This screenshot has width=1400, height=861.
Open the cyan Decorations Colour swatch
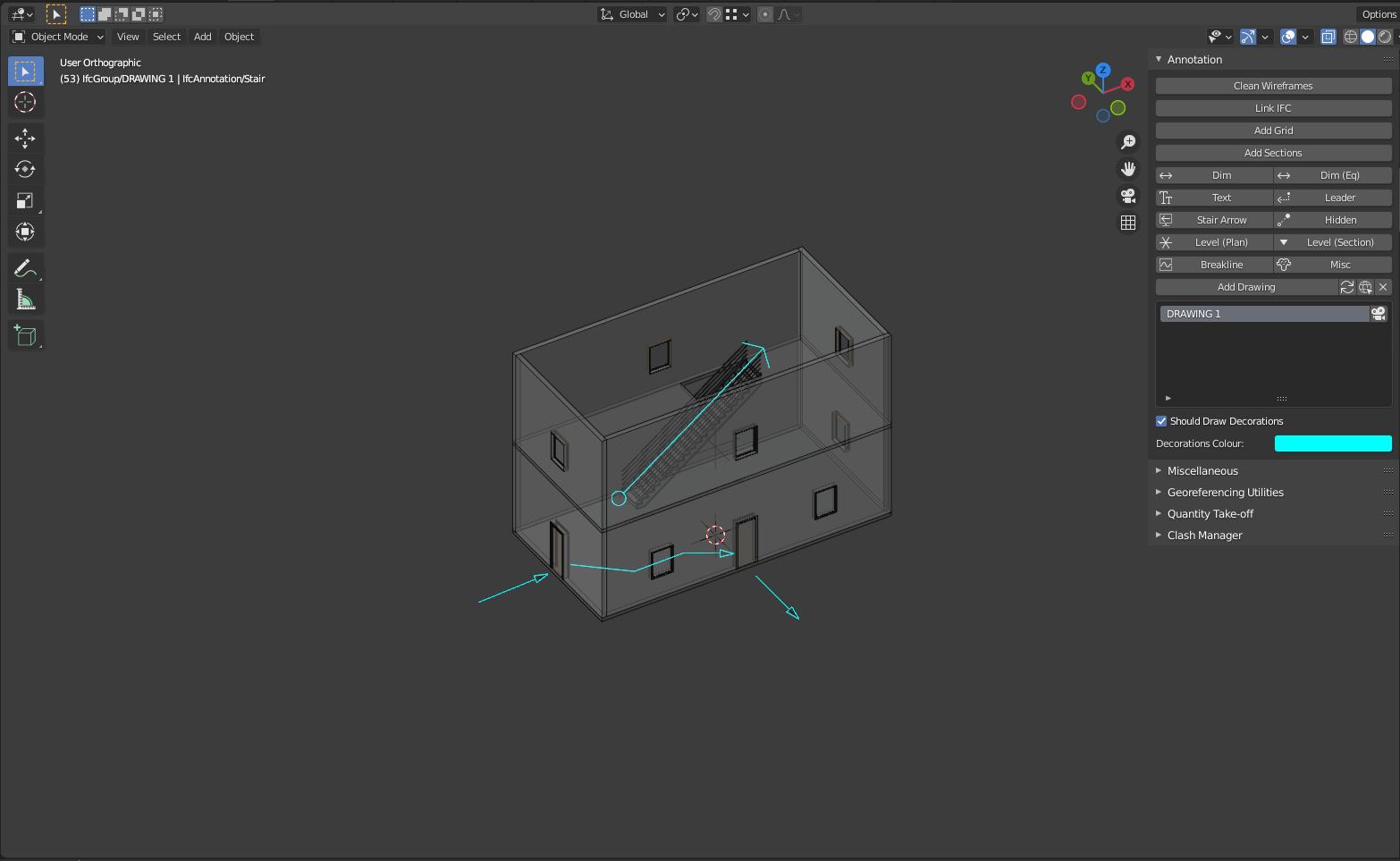tap(1333, 443)
